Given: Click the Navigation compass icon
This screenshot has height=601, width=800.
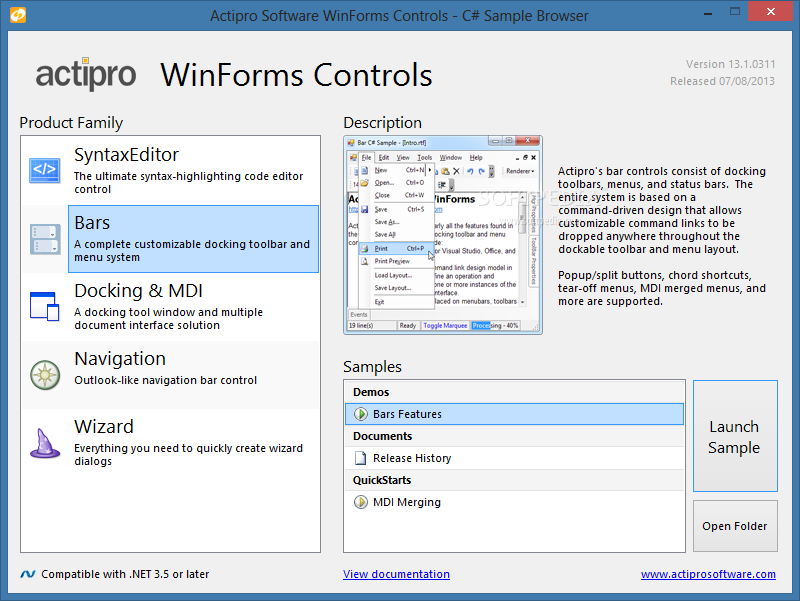Looking at the screenshot, I should point(45,374).
